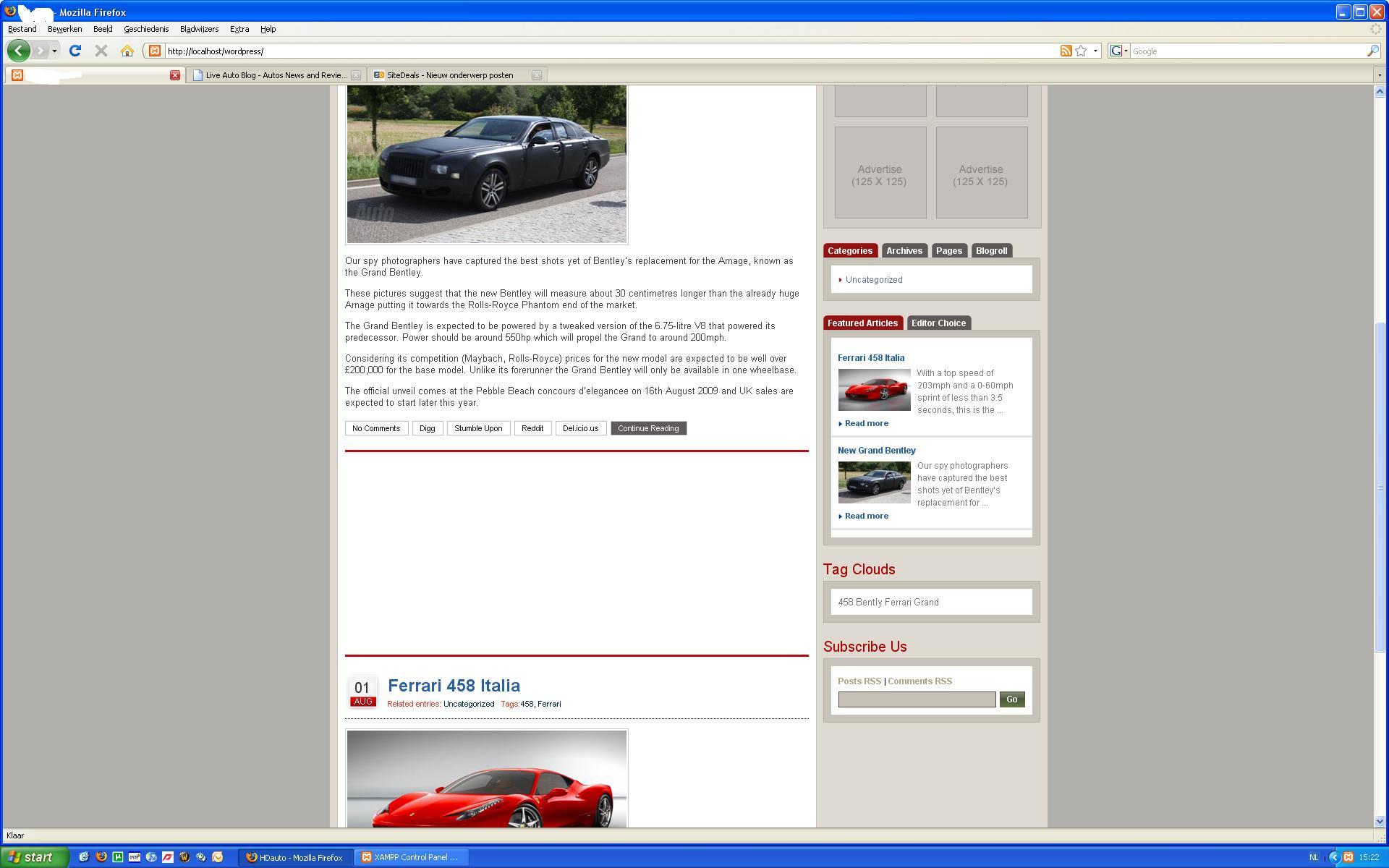Image resolution: width=1389 pixels, height=868 pixels.
Task: Click the Stop loading X icon
Action: tap(101, 51)
